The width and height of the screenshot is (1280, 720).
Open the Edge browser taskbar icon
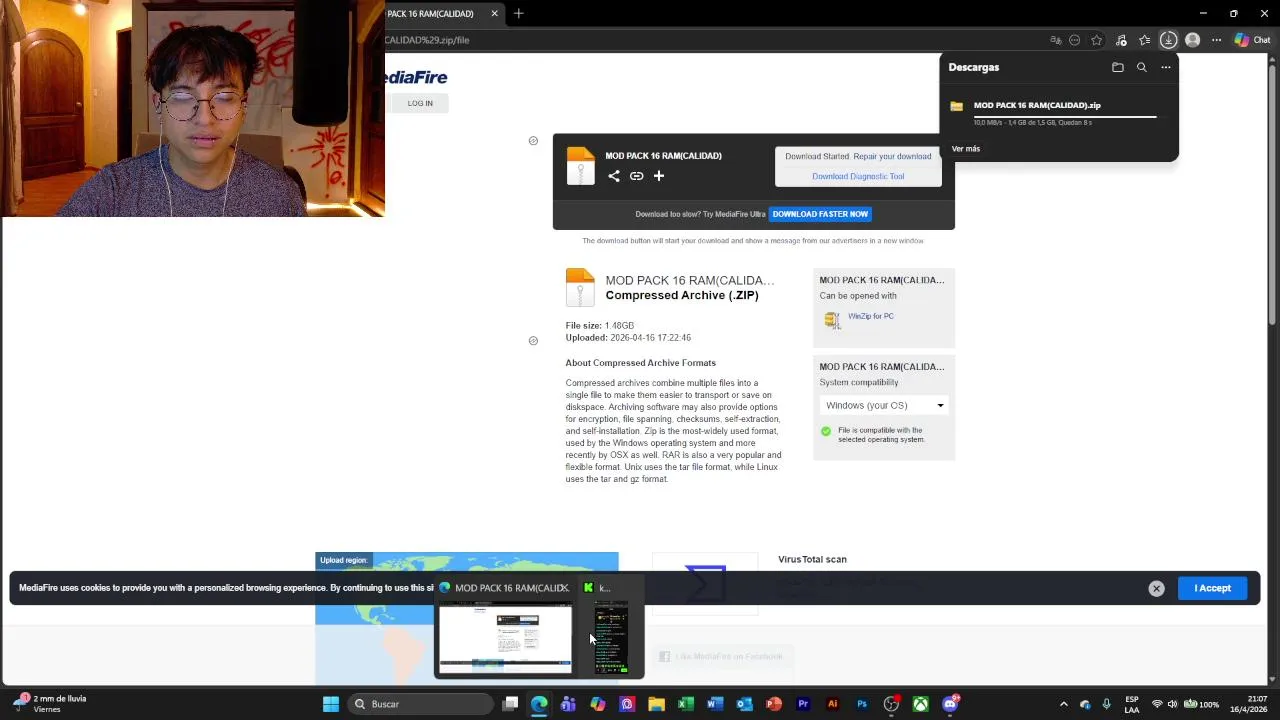pos(539,704)
